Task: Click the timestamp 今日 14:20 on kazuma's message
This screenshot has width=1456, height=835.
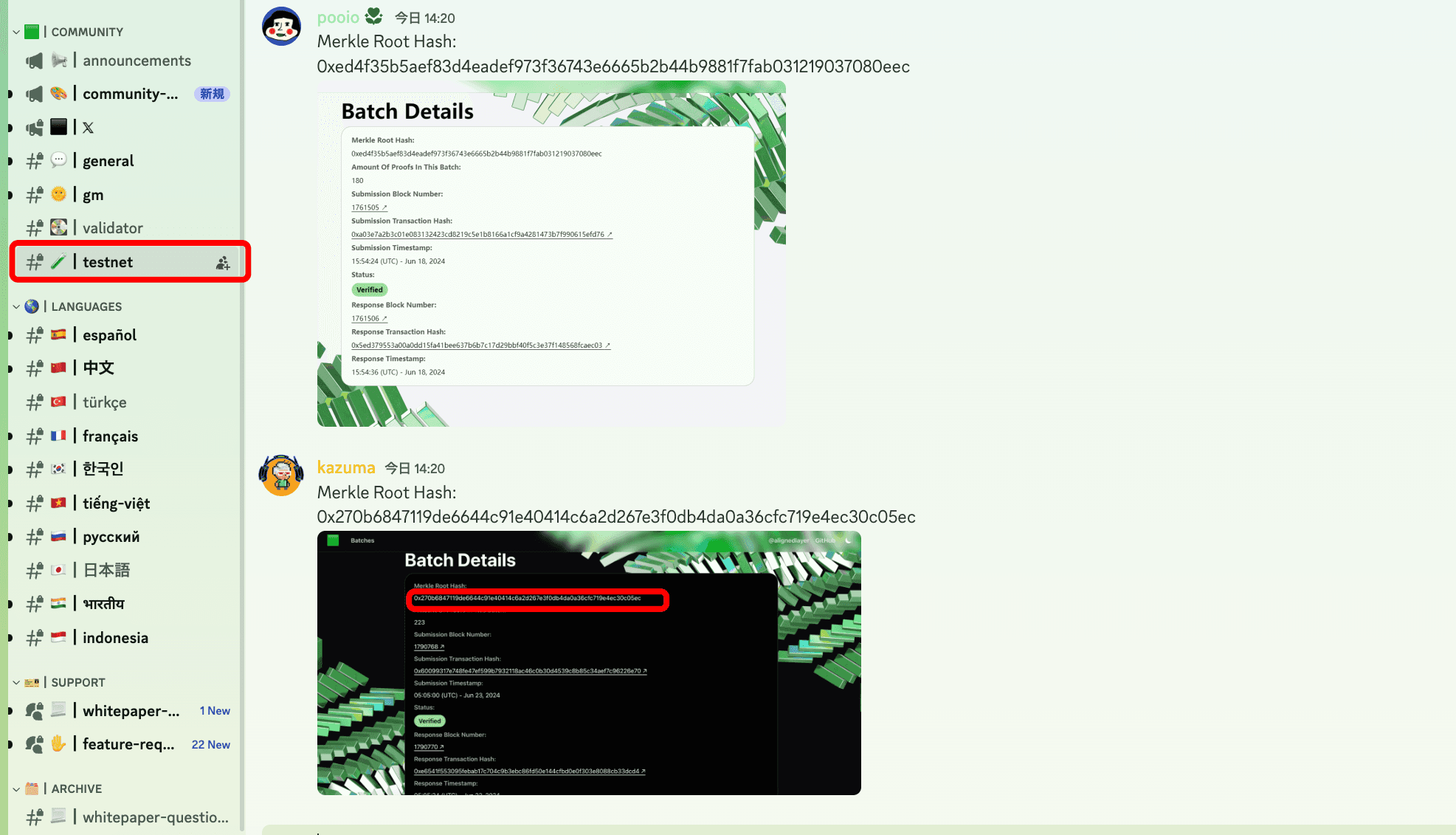Action: [x=415, y=468]
